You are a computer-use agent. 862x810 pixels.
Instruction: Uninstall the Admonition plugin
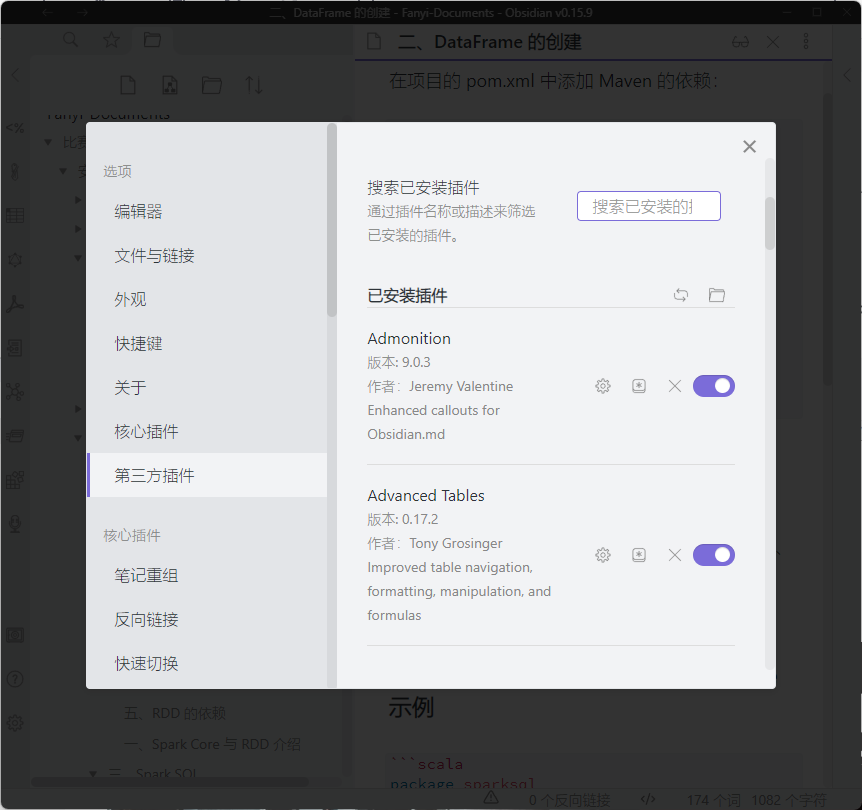[x=675, y=386]
